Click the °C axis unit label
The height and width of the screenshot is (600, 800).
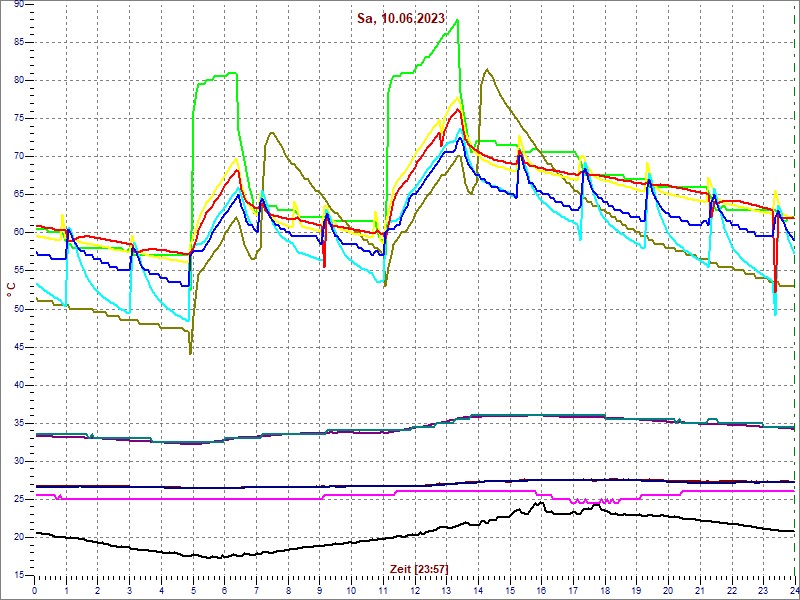point(10,292)
